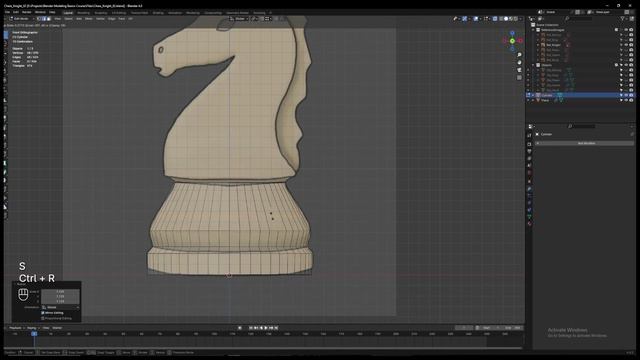Toggle viewport gizmos icon
The height and width of the screenshot is (360, 640).
tap(464, 19)
